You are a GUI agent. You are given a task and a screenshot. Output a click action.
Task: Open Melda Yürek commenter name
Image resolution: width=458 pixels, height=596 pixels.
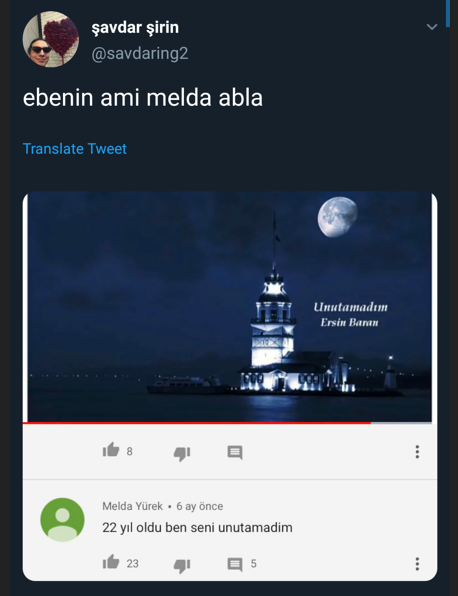click(132, 506)
